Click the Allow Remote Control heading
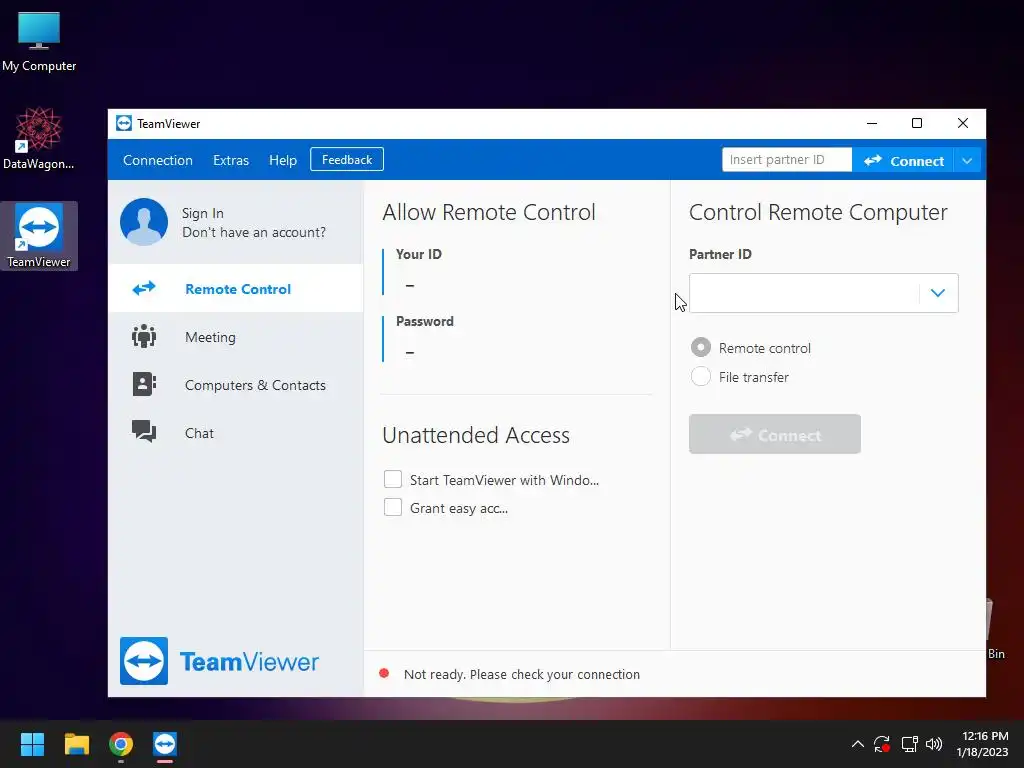 point(488,212)
